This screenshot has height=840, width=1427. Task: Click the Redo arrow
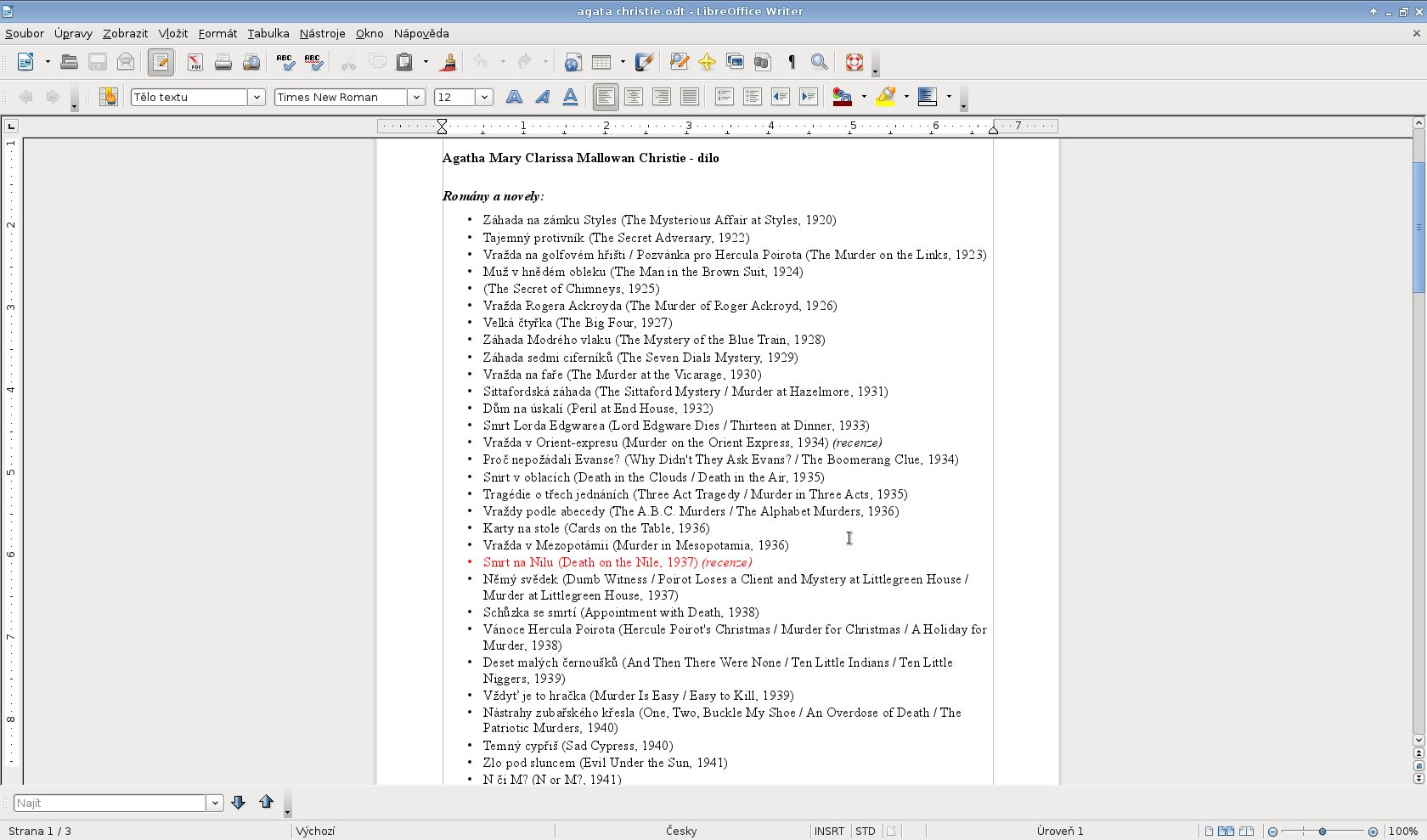[524, 62]
